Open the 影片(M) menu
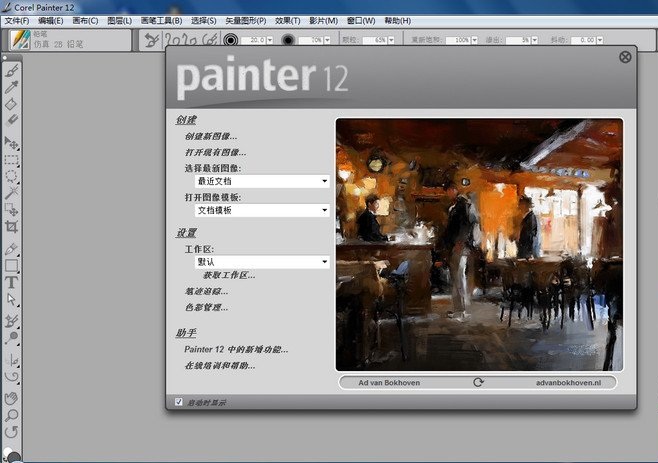The width and height of the screenshot is (658, 463). tap(324, 21)
